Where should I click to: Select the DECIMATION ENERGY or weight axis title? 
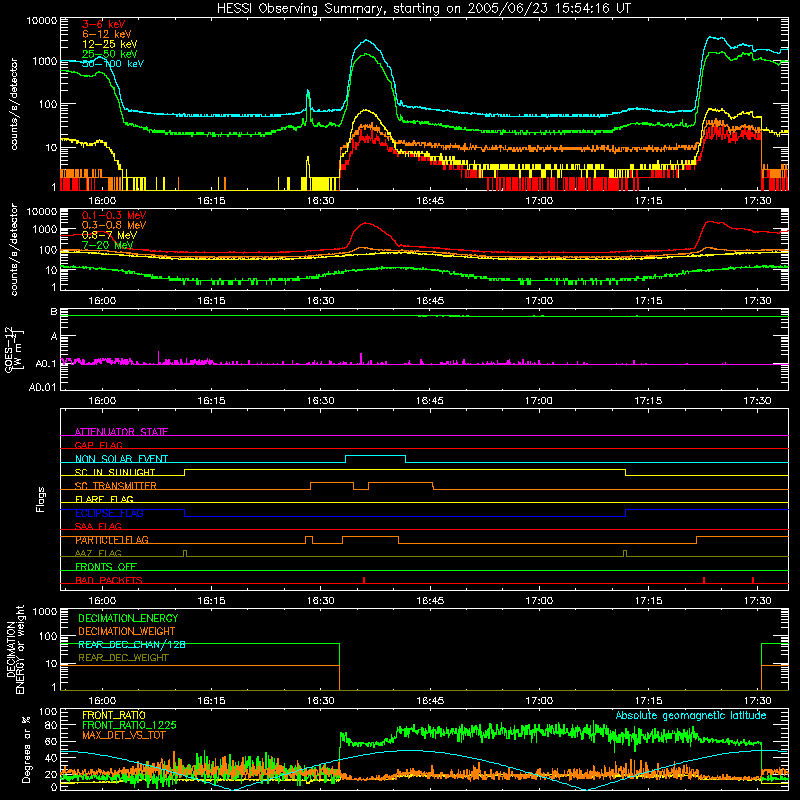click(15, 649)
